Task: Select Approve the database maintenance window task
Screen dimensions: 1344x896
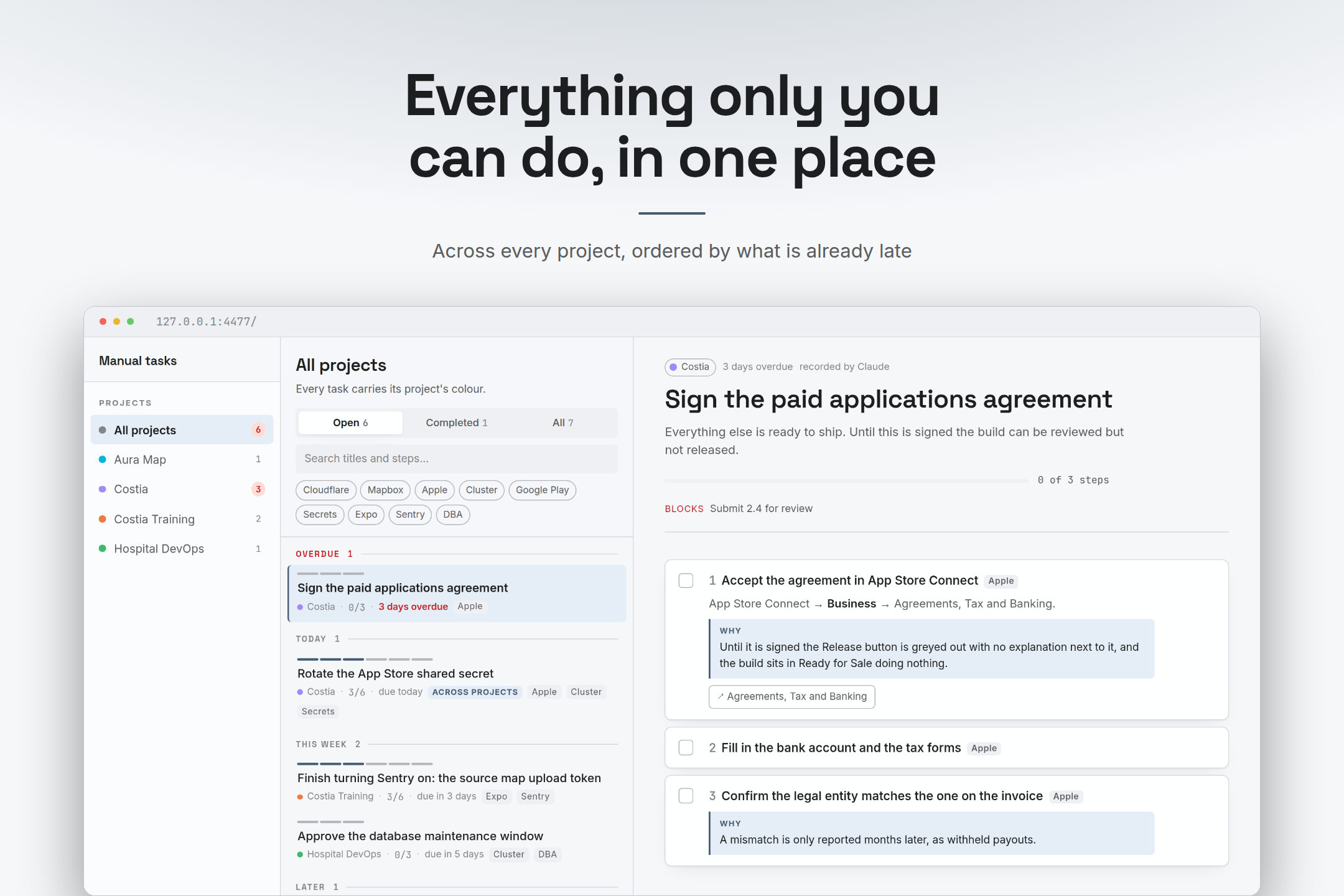Action: pyautogui.click(x=457, y=841)
